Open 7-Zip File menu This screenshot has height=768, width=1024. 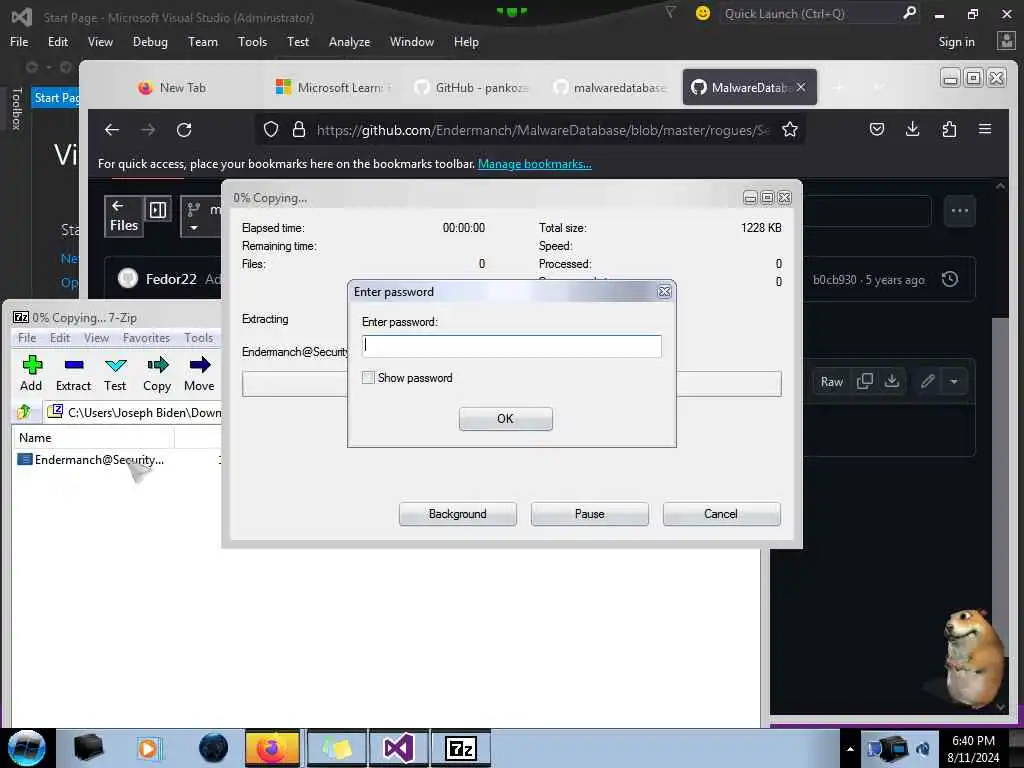tap(27, 338)
